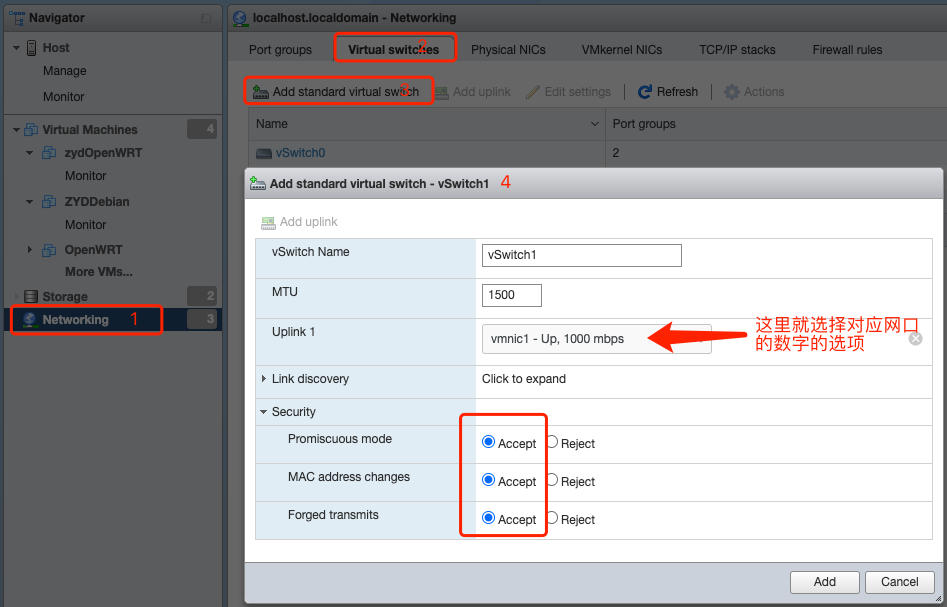Switch to the VMkernel NICs tab
Screen dimensions: 947x607
[622, 50]
